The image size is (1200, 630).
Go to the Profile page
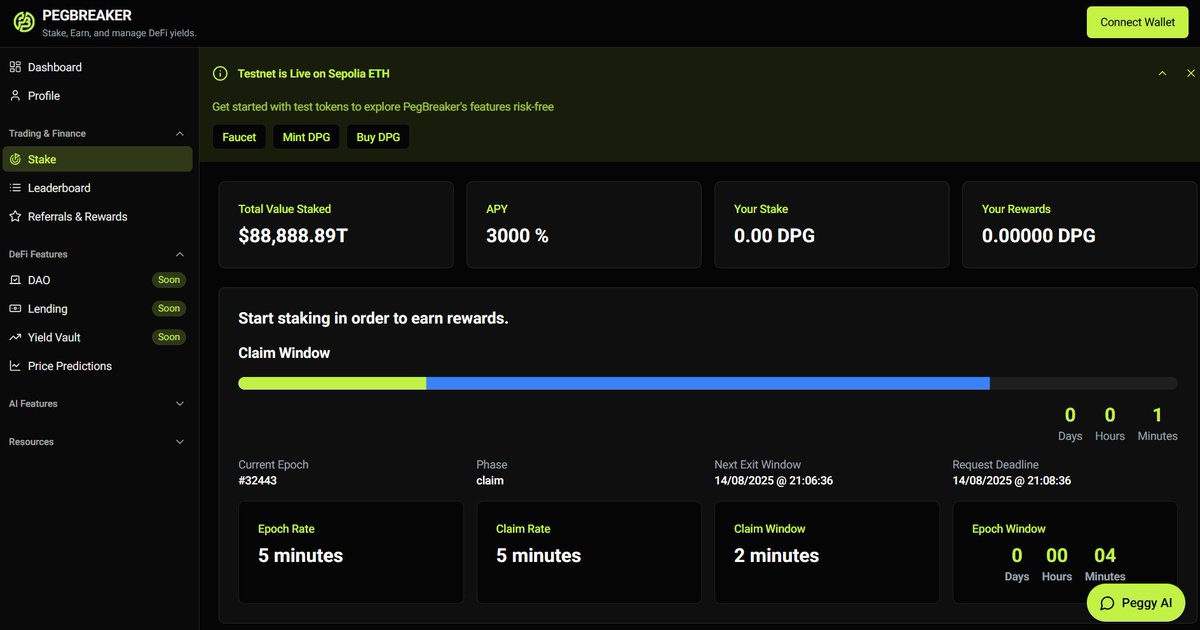click(x=97, y=96)
